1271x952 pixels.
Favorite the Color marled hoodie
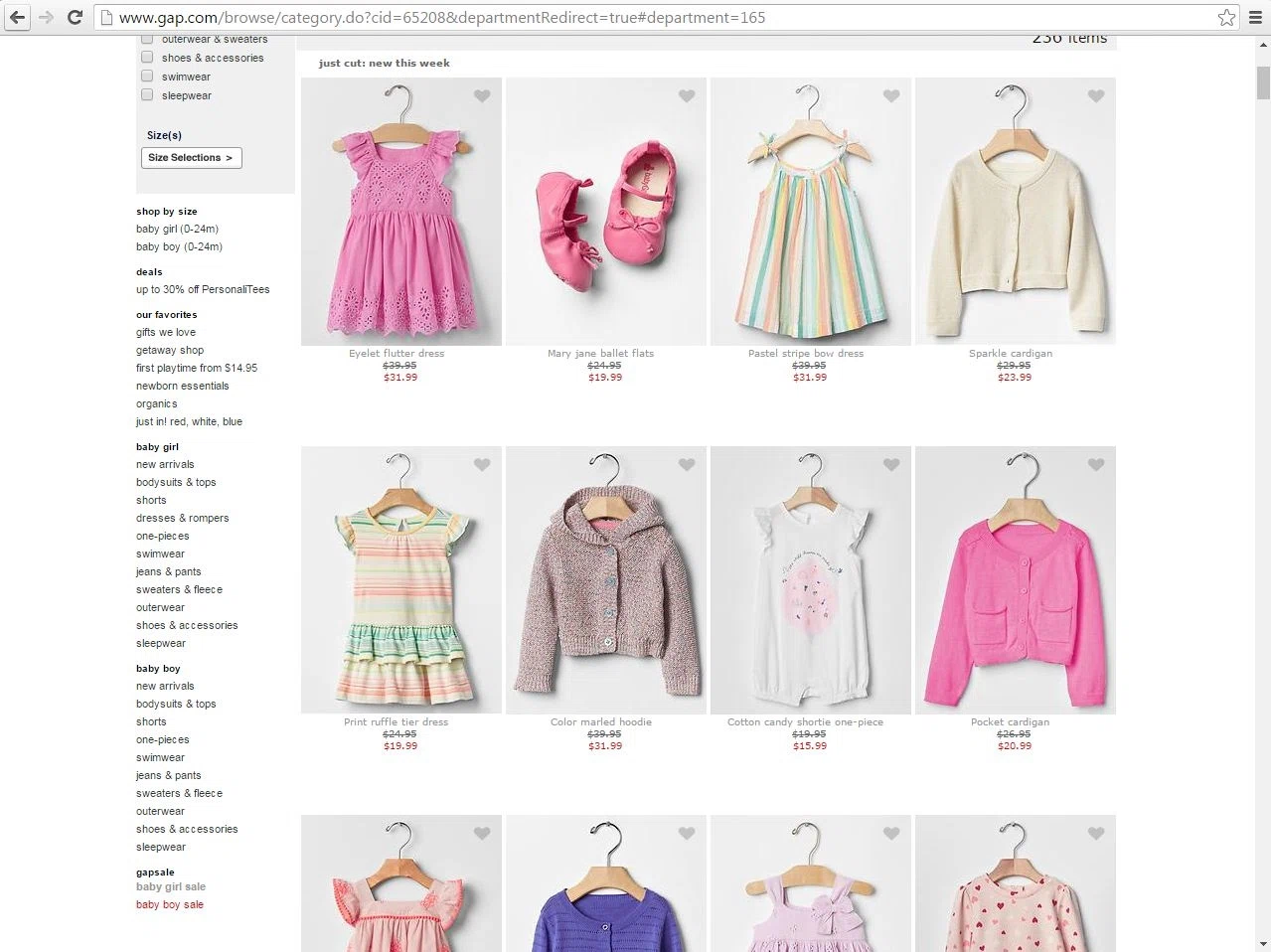pyautogui.click(x=687, y=465)
